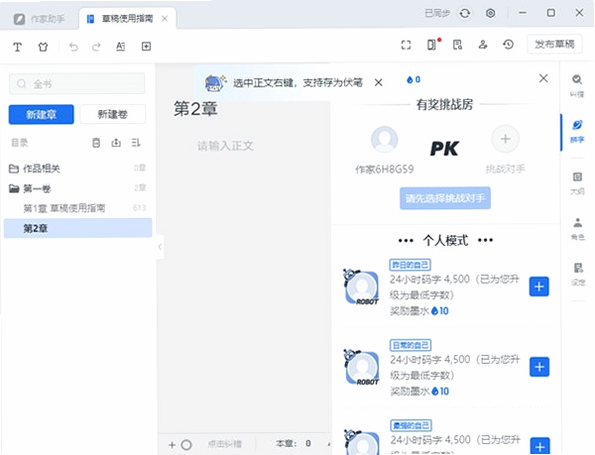
Task: Open the 角色 characters sidebar panel
Action: point(577,229)
